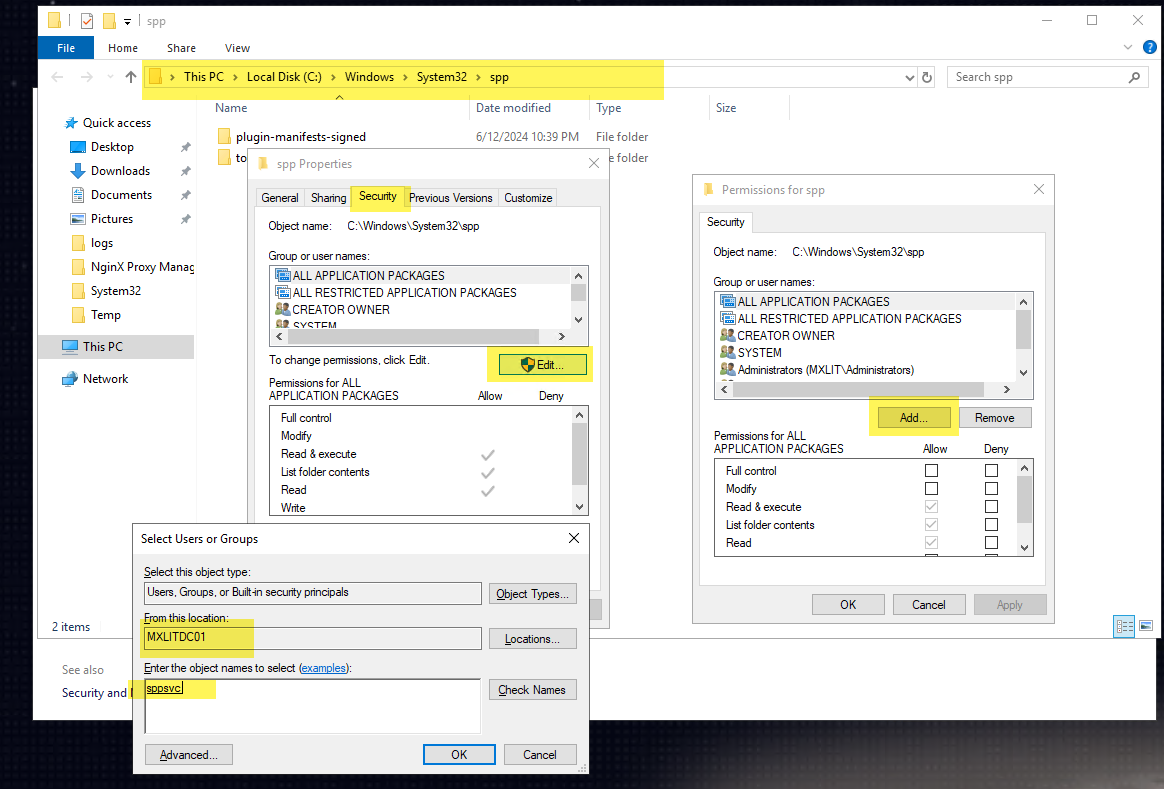This screenshot has height=789, width=1164.
Task: Switch to the Previous Versions tab
Action: 450,198
